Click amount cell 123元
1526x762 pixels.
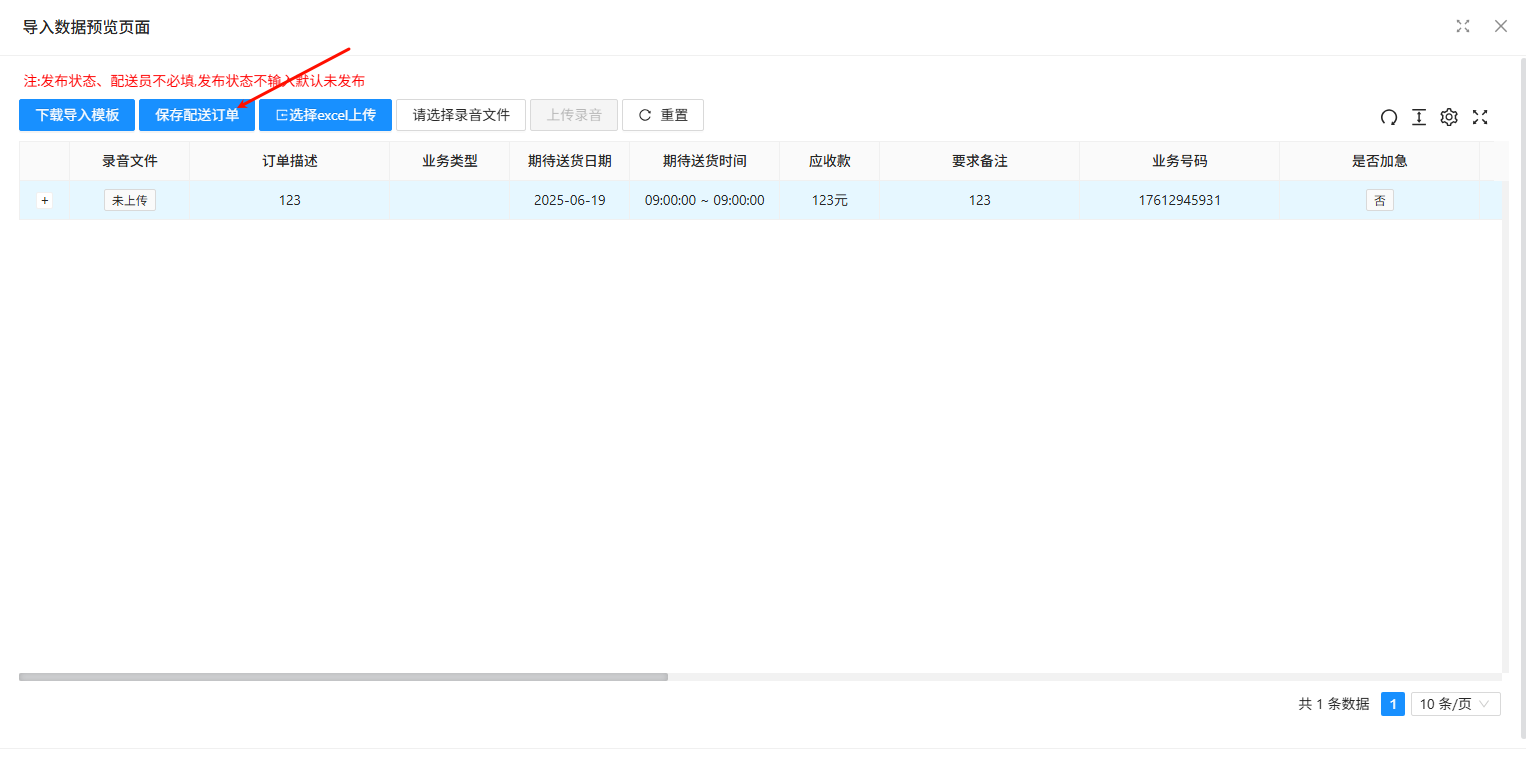pyautogui.click(x=830, y=200)
